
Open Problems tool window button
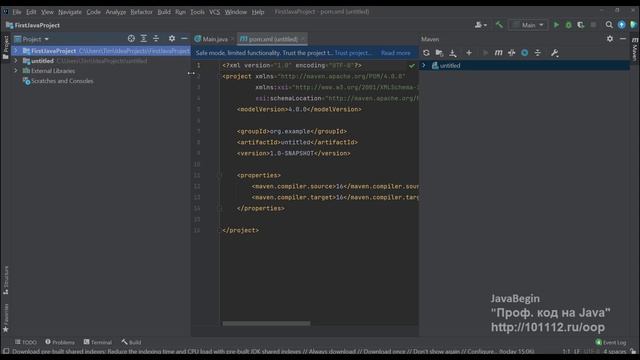[x=60, y=342]
